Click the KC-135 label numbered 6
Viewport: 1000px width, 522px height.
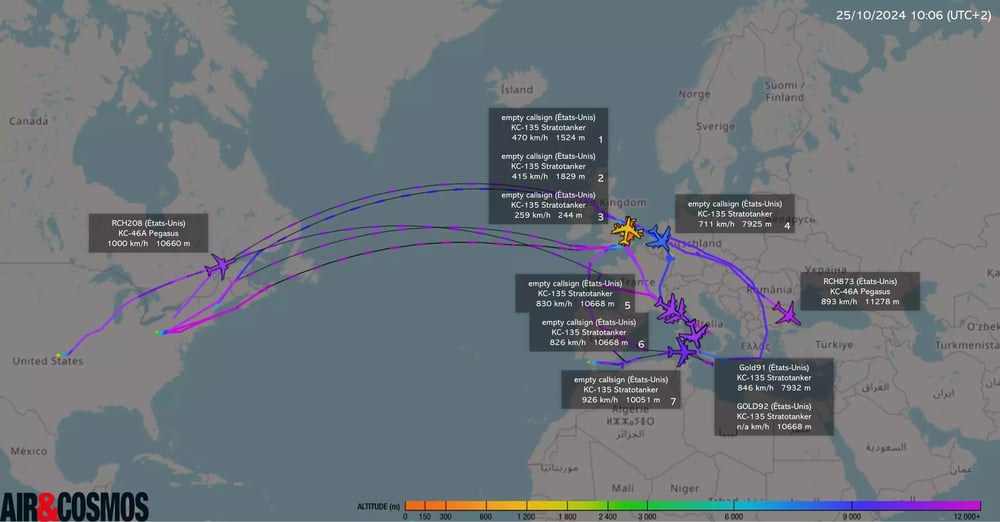[589, 332]
